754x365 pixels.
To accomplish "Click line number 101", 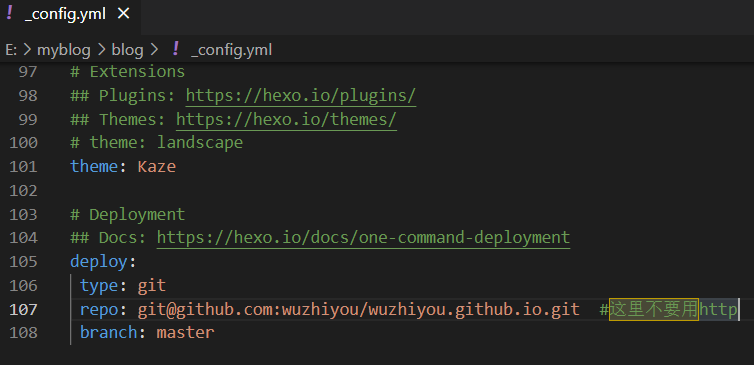I will 23,166.
